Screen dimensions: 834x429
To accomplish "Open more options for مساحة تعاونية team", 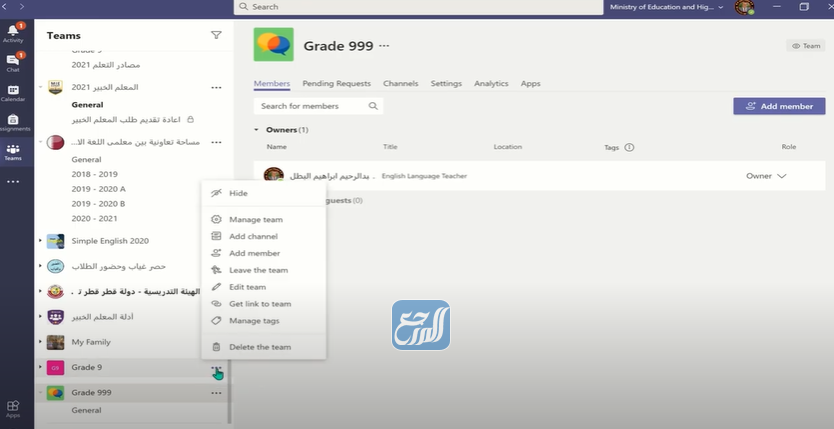I will coord(216,142).
